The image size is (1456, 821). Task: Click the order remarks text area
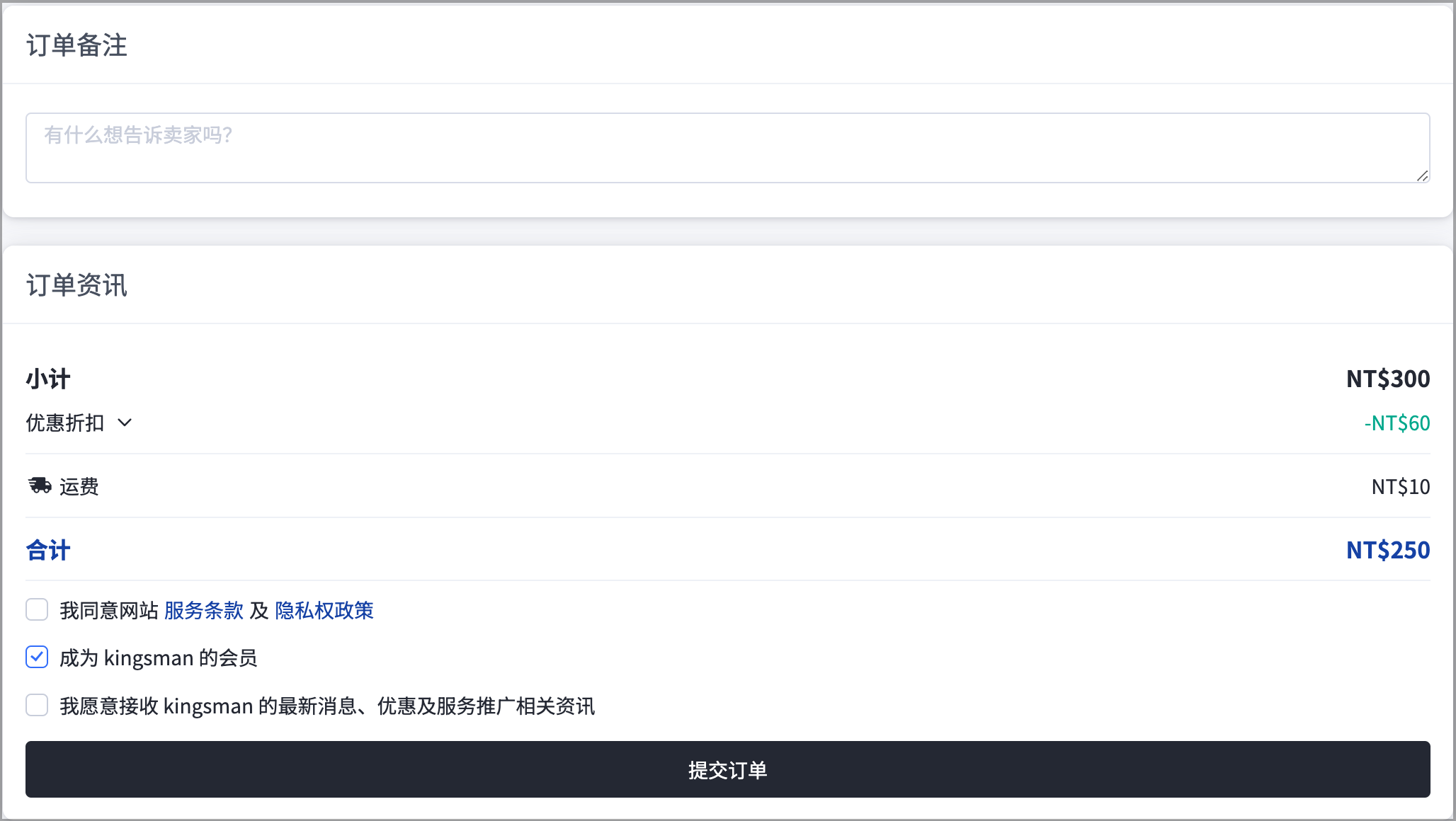(727, 148)
